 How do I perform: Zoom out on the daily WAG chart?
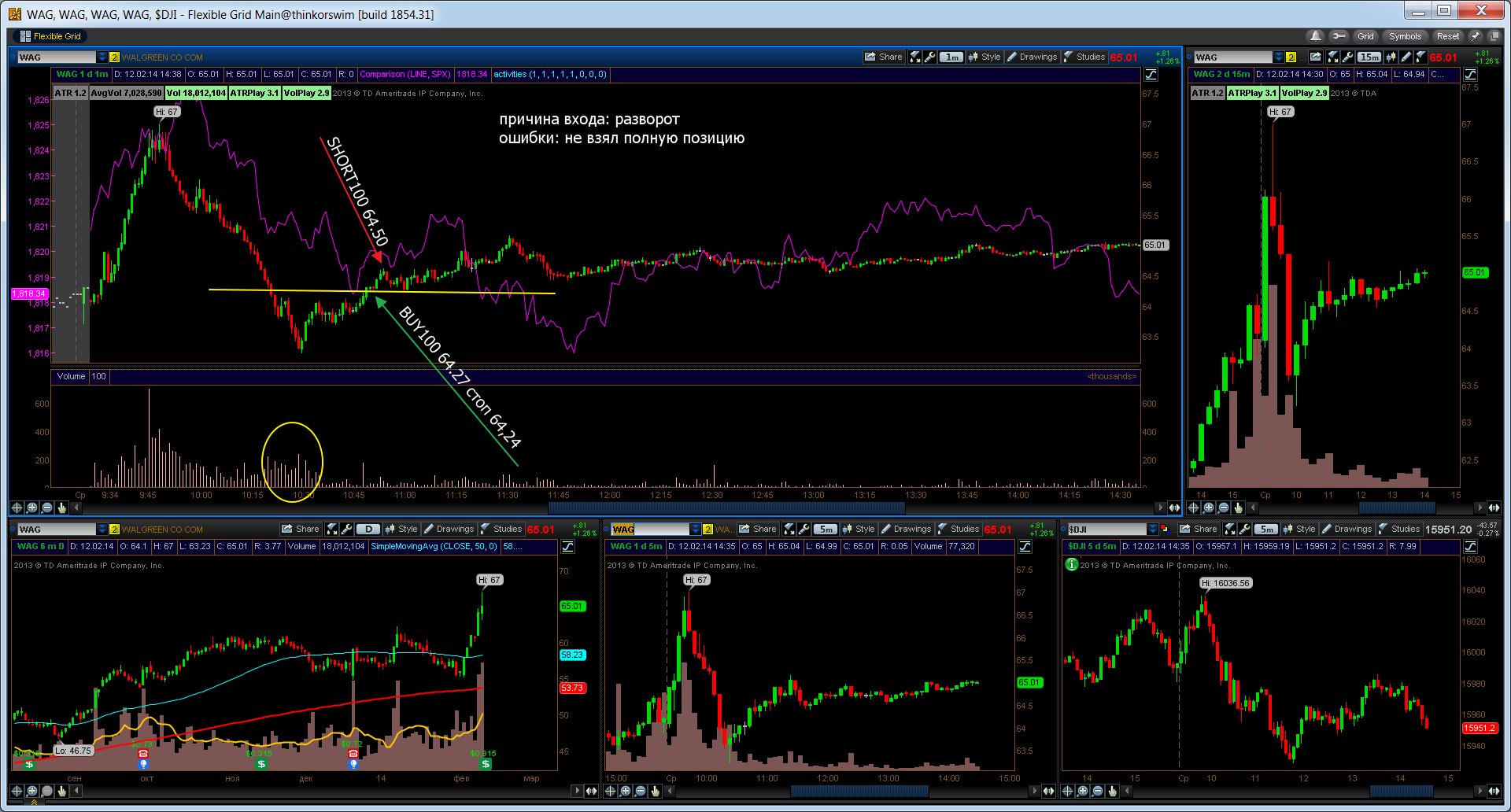pyautogui.click(x=46, y=791)
